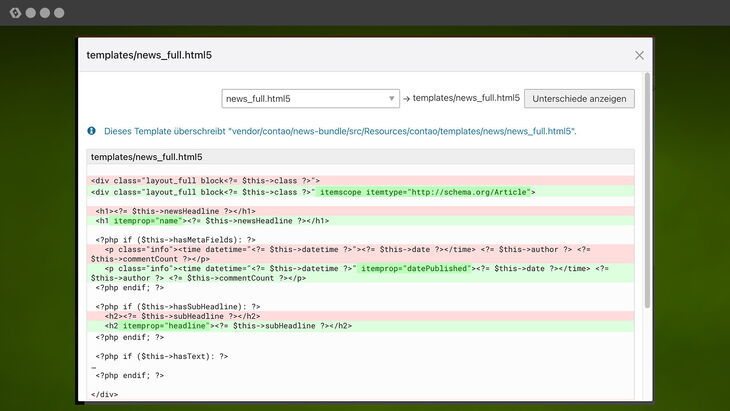This screenshot has height=411, width=730.
Task: Click the first gray circle window button
Action: [x=30, y=13]
